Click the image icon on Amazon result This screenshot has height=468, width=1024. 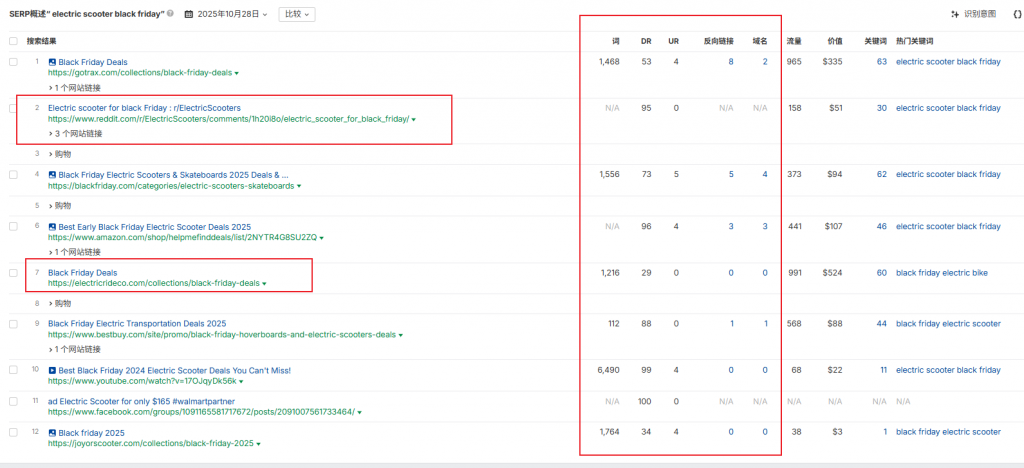52,227
